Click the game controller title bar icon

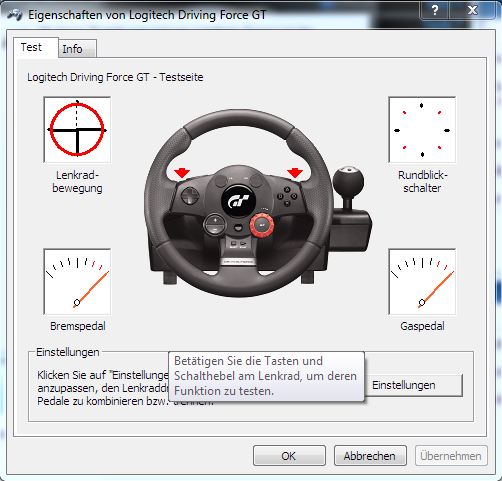(x=15, y=15)
